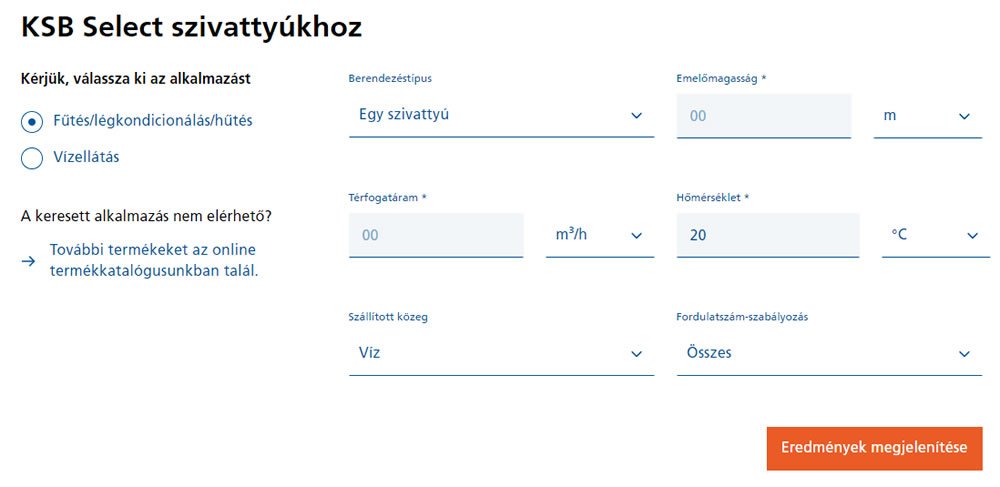Image resolution: width=1000 pixels, height=487 pixels.
Task: Click chevron in the Összes selector
Action: pos(964,354)
